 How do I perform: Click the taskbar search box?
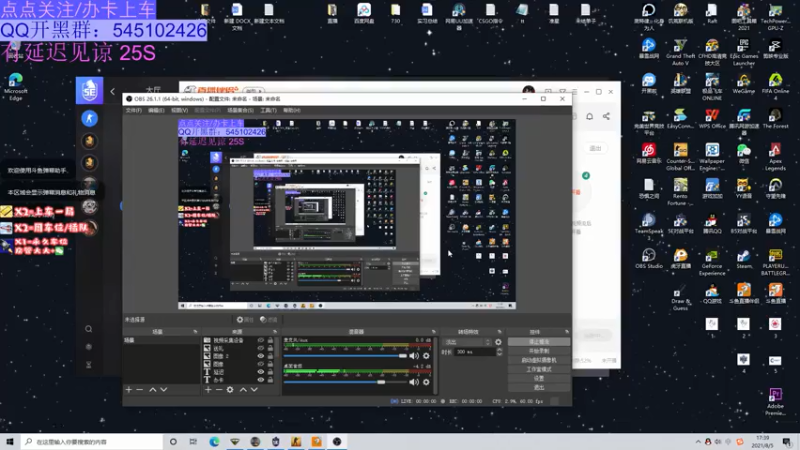[92, 442]
